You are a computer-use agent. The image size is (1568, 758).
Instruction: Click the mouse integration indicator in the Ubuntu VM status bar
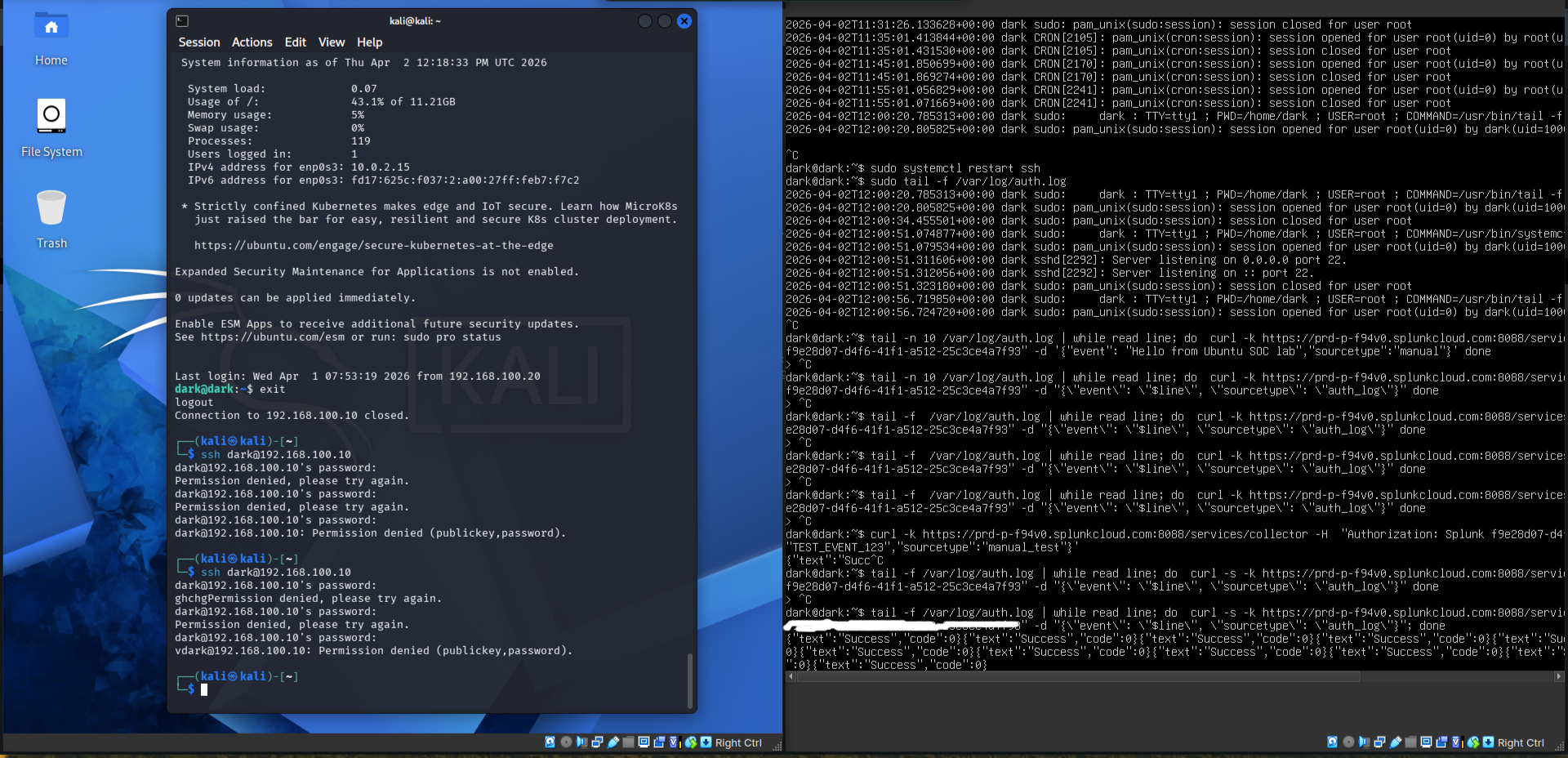coord(1473,742)
